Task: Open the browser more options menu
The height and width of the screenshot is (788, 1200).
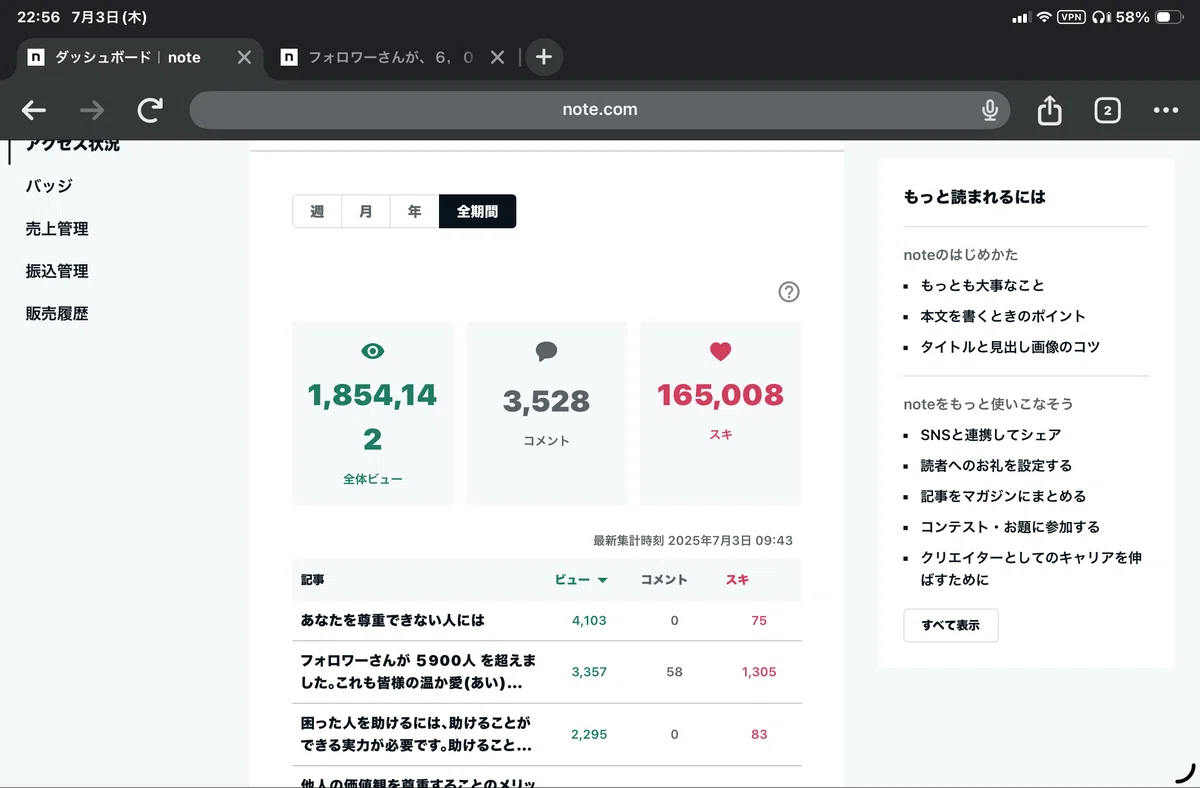Action: pyautogui.click(x=1165, y=110)
